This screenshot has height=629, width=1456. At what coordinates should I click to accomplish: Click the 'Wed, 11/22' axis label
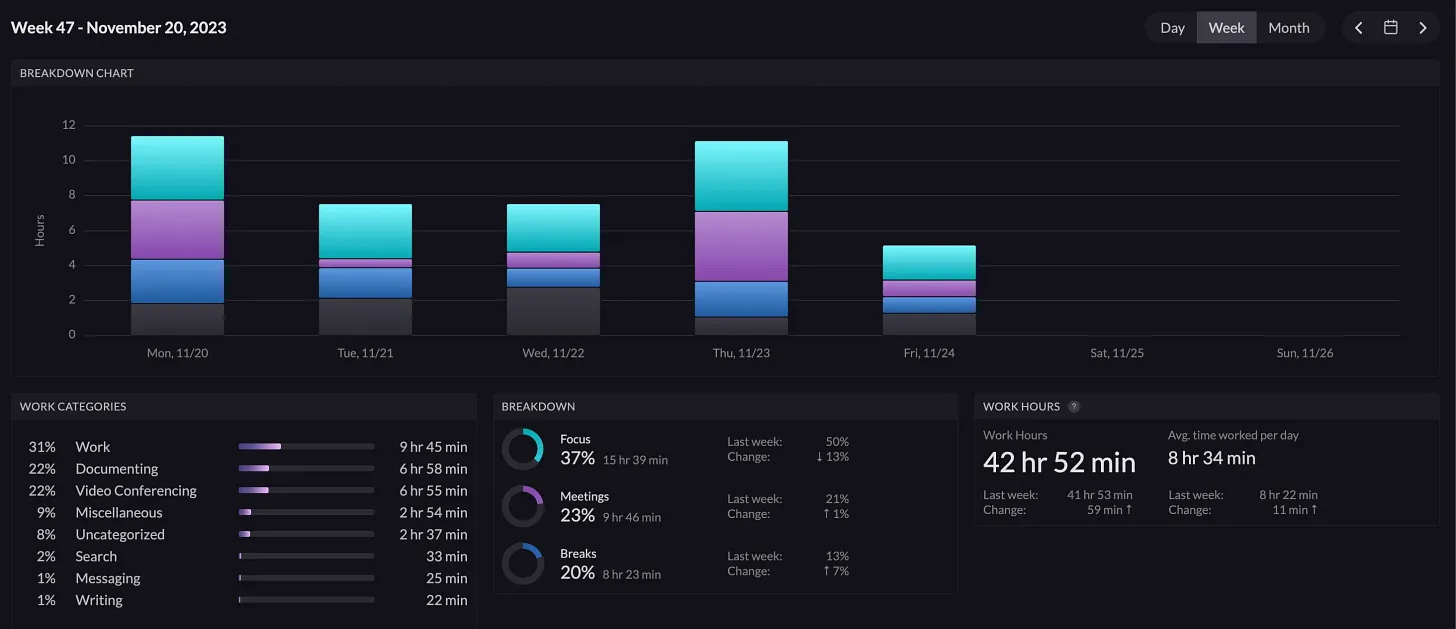553,353
